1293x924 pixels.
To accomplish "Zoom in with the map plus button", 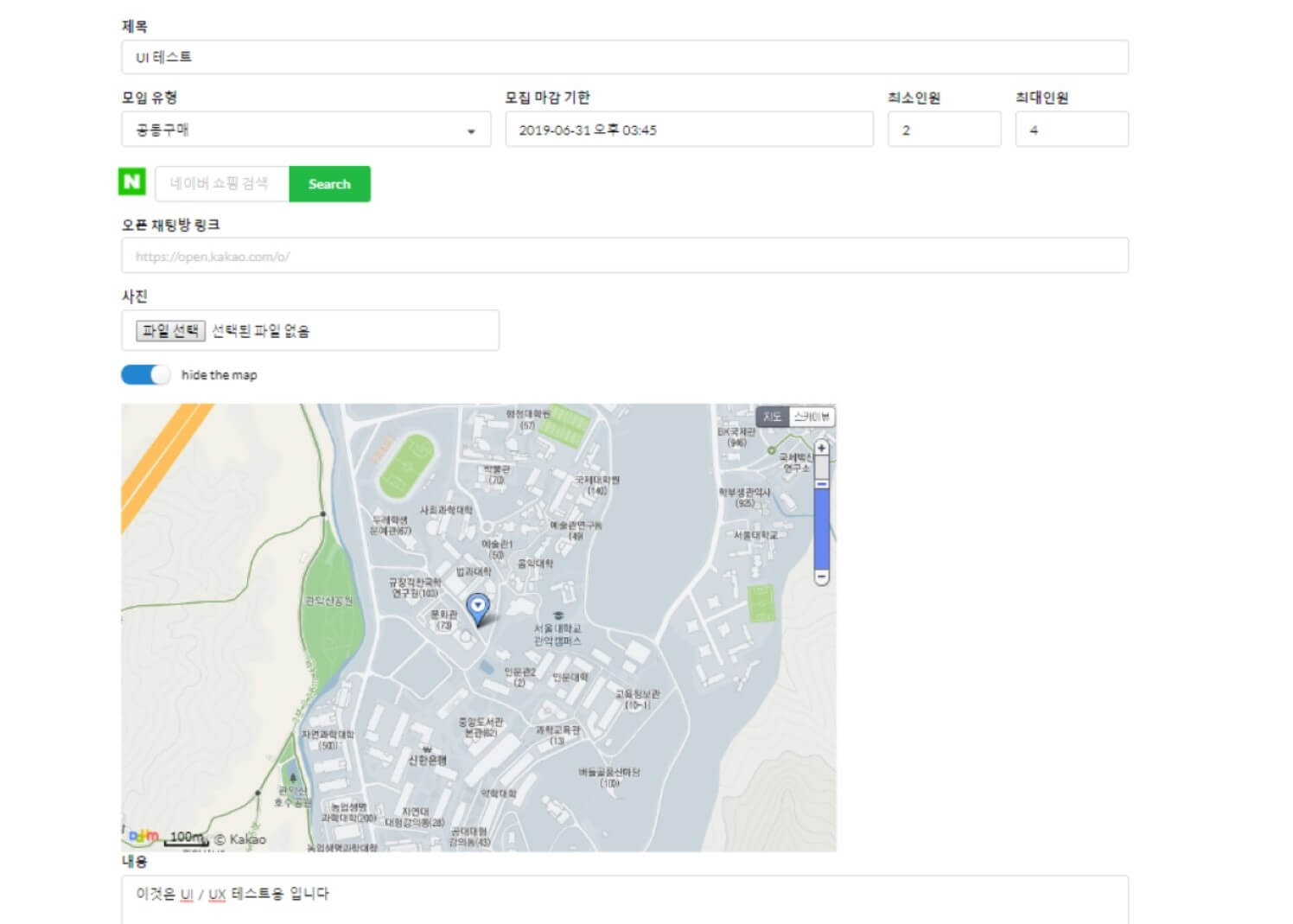I will click(821, 448).
